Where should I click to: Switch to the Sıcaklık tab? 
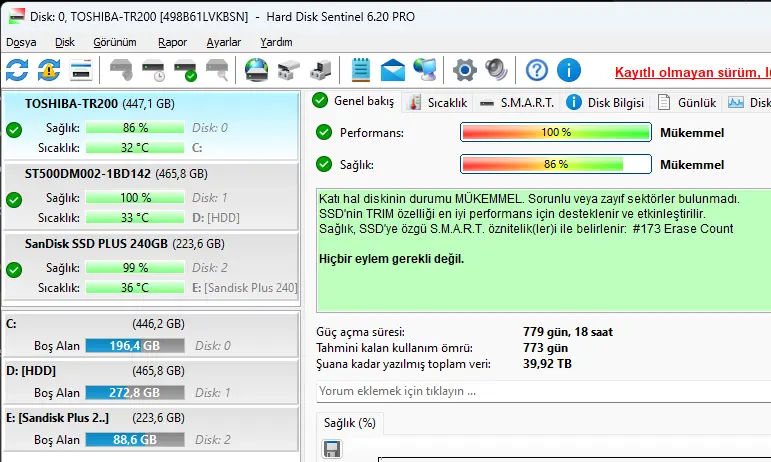(x=438, y=103)
